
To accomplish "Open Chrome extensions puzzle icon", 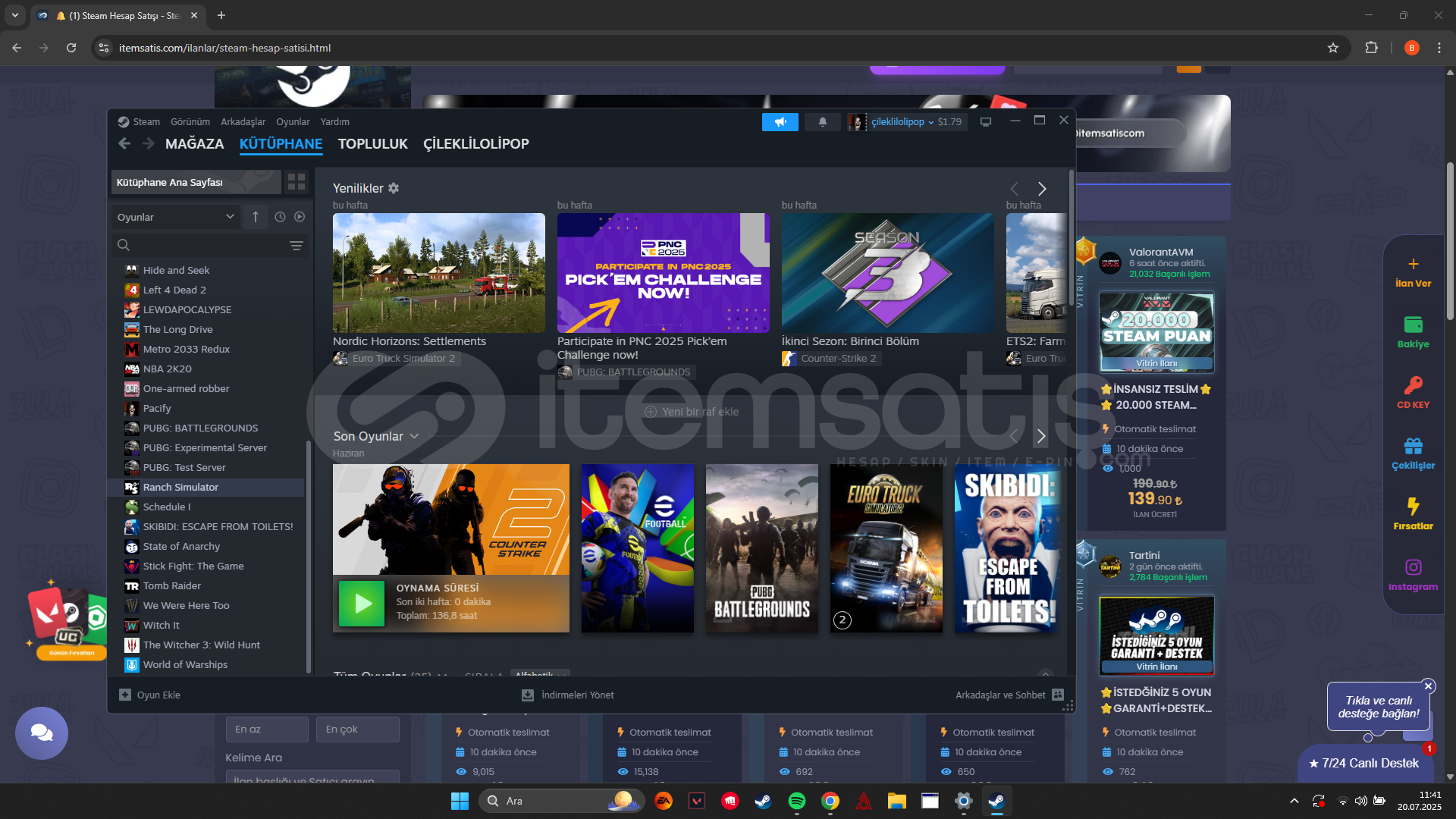I will point(1371,48).
